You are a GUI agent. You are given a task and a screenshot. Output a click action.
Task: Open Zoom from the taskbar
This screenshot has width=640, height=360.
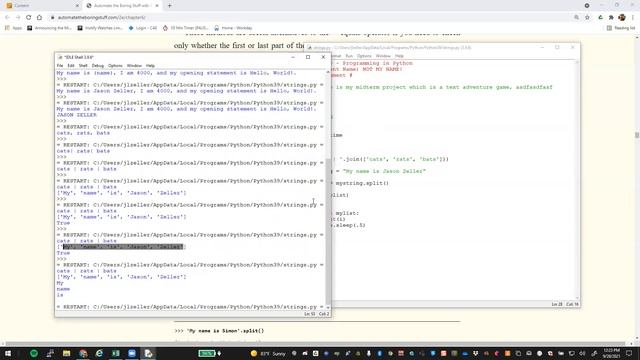[132, 353]
